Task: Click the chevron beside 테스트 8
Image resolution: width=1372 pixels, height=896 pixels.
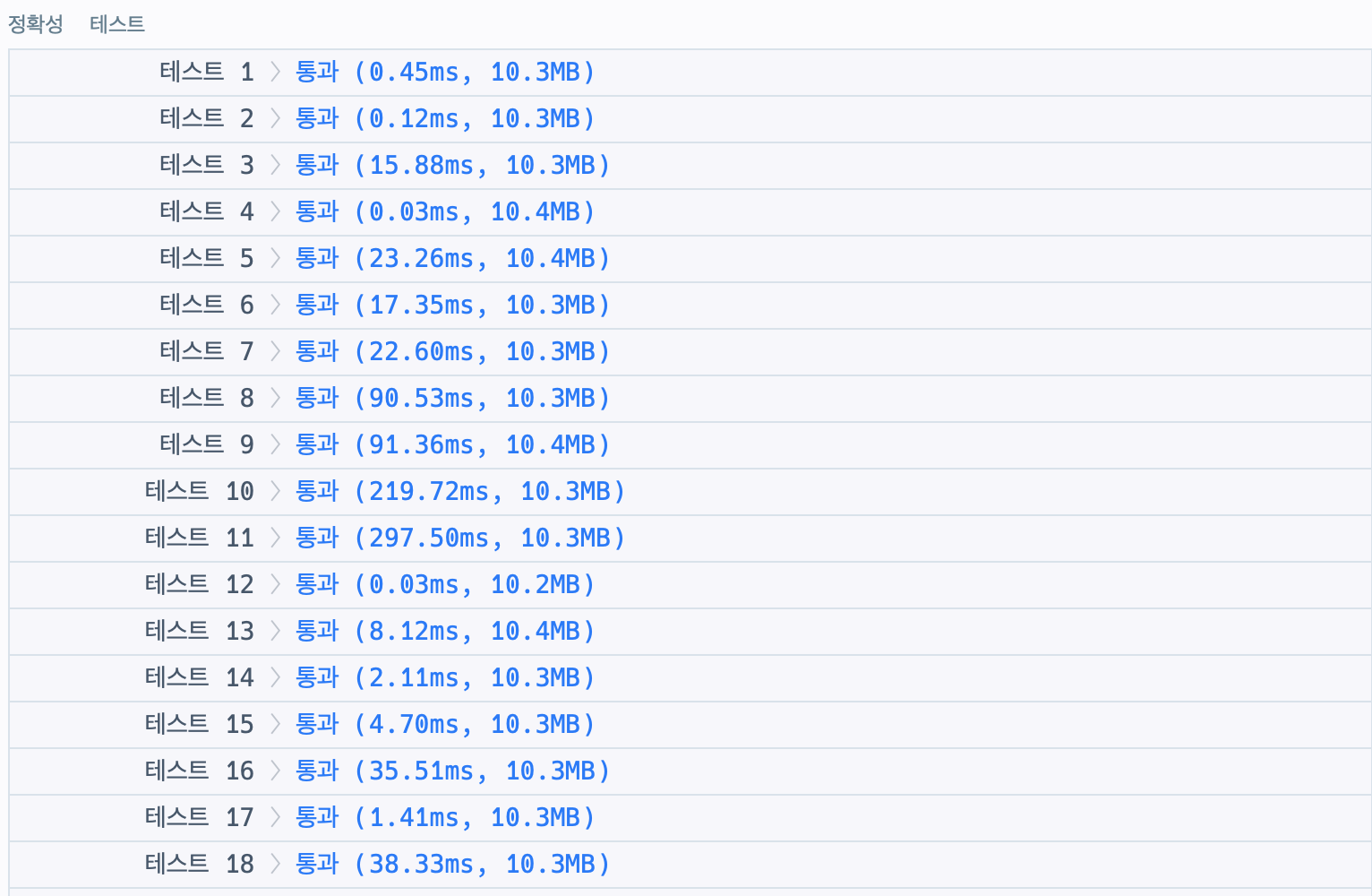Action: pyautogui.click(x=276, y=398)
